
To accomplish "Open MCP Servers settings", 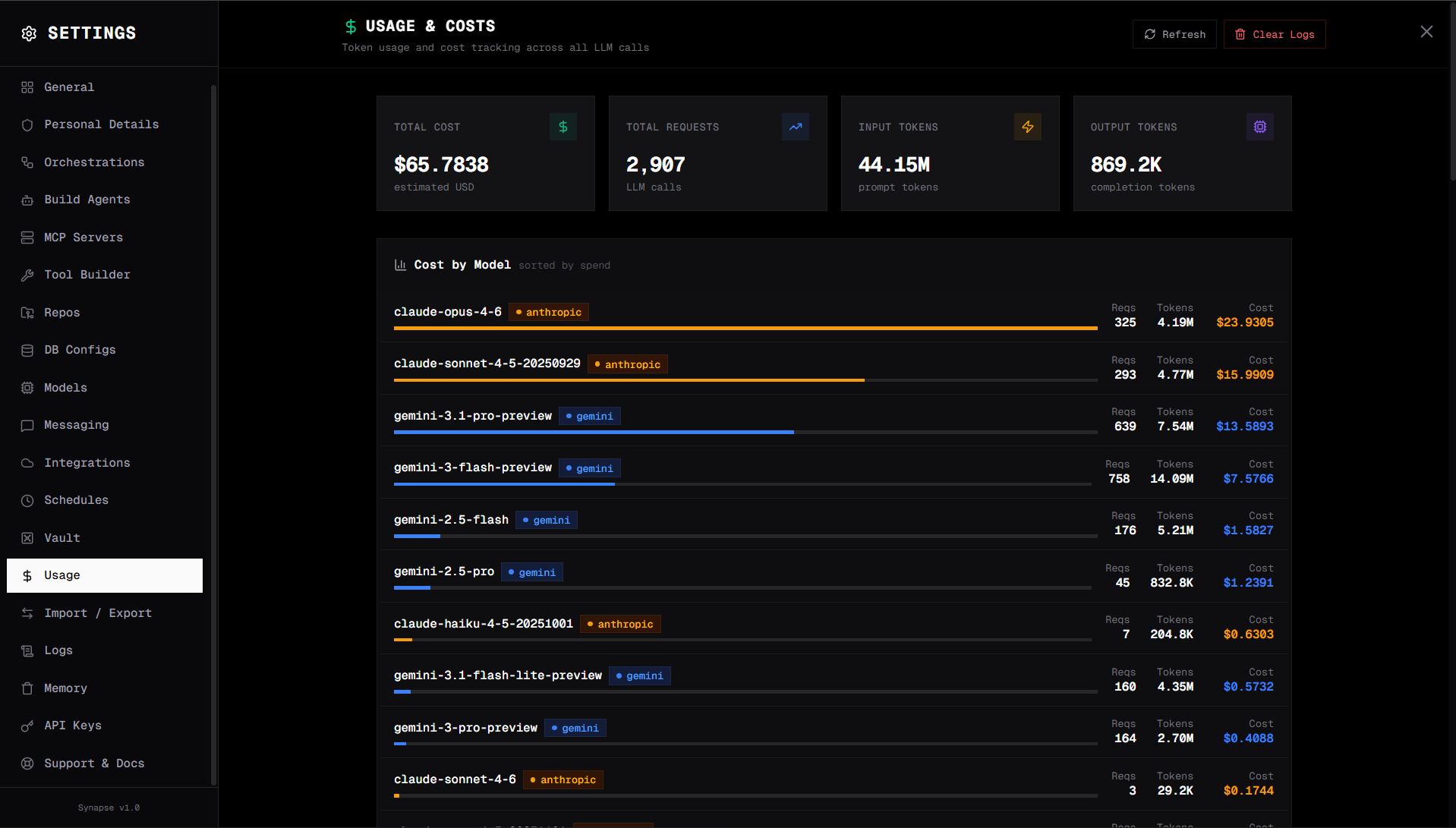I will coord(105,238).
